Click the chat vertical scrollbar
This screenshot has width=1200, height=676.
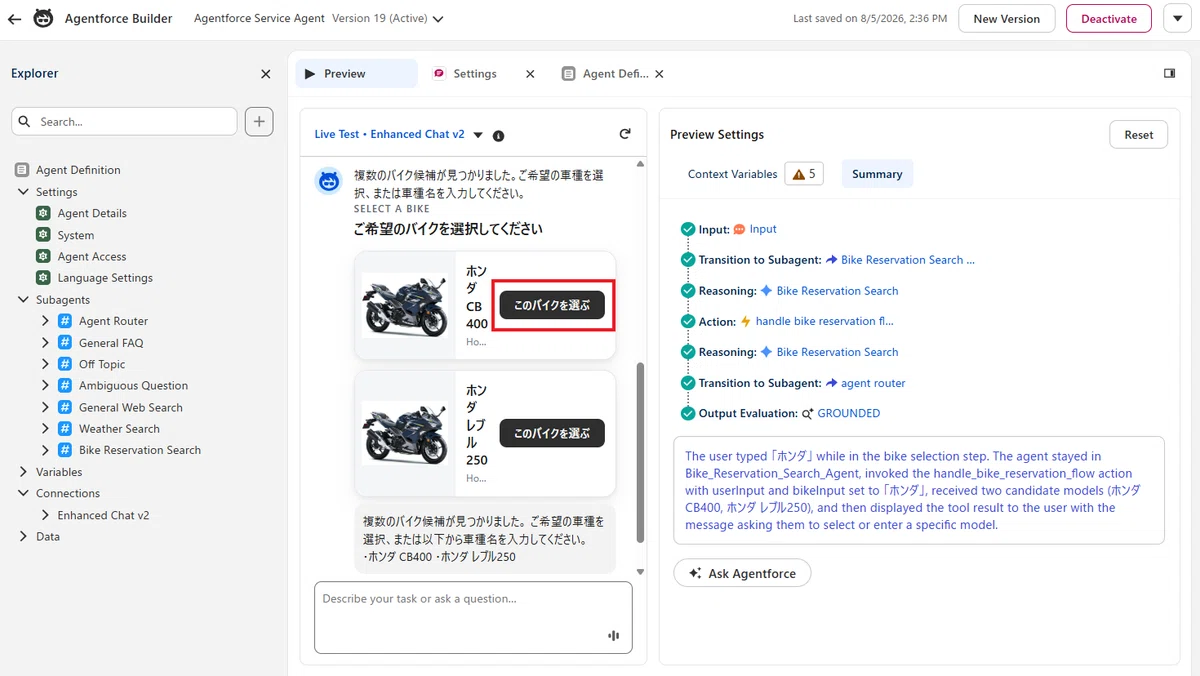point(640,453)
